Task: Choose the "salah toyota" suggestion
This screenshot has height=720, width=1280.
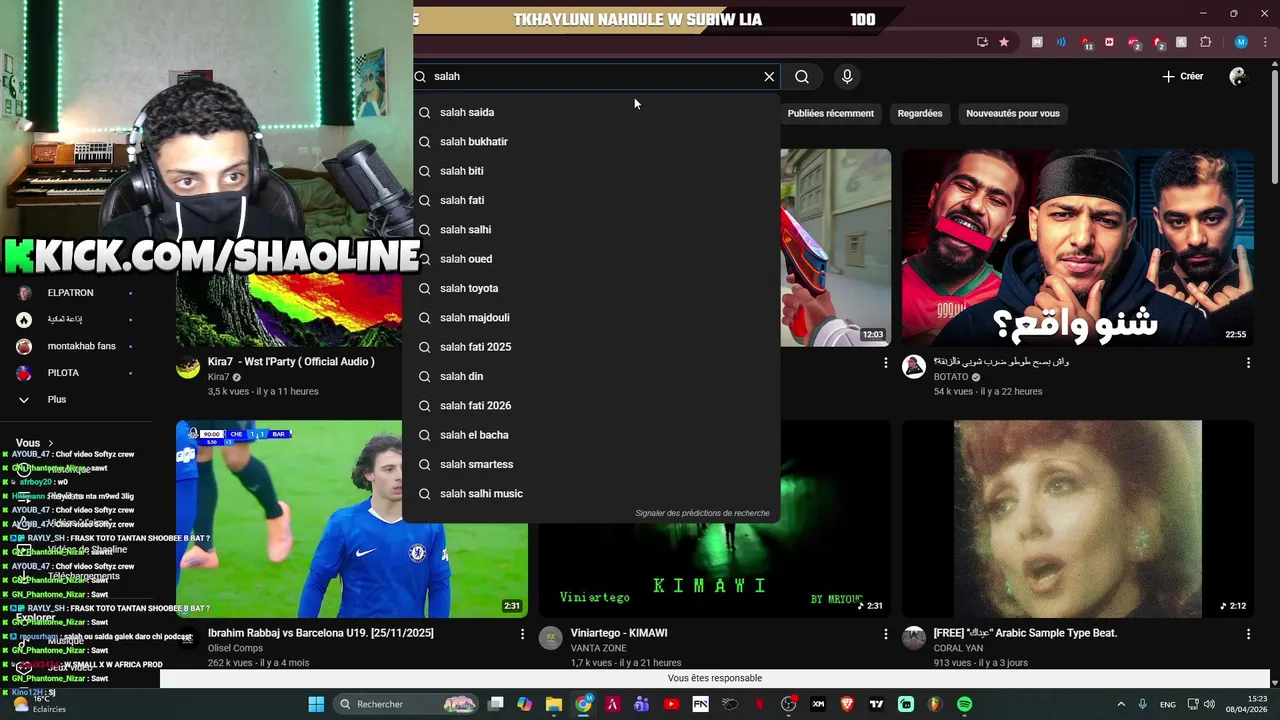Action: [591, 288]
